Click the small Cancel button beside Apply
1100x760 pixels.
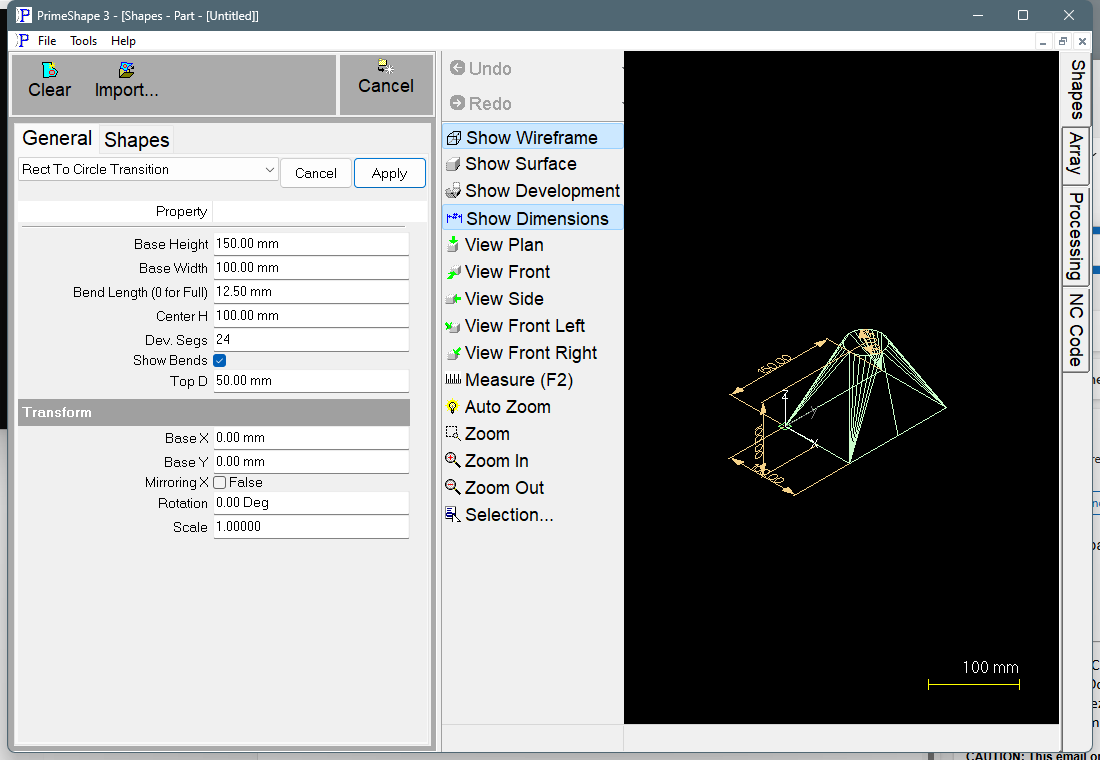[316, 173]
